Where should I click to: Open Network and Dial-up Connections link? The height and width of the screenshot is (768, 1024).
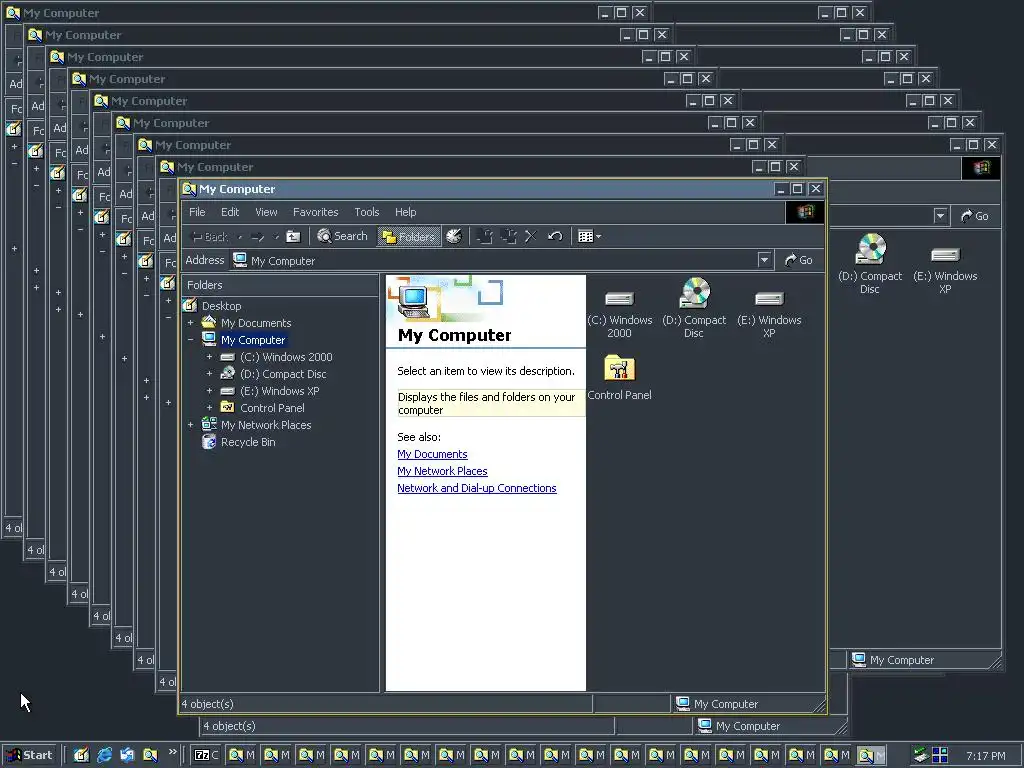477,488
